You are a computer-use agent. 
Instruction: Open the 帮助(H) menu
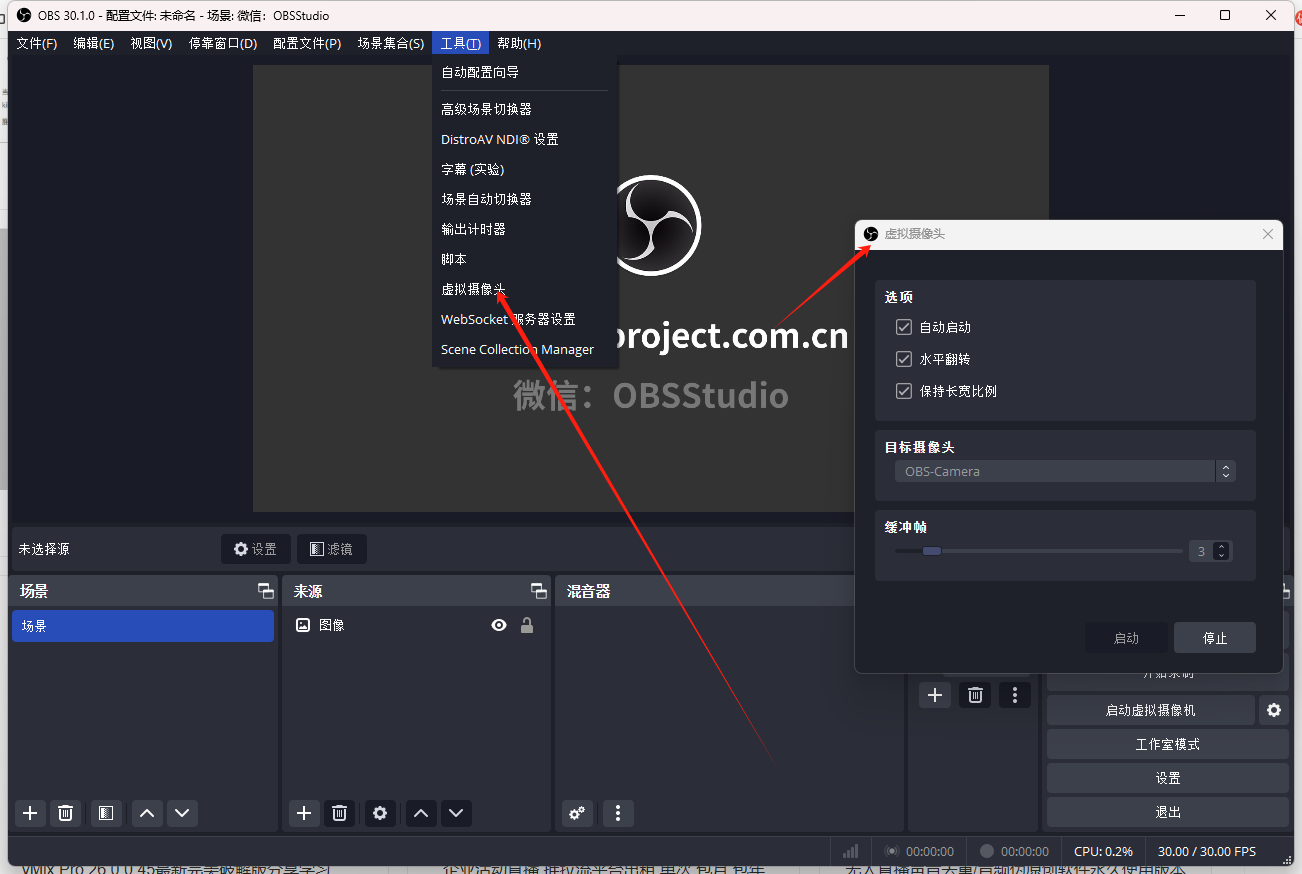pos(519,43)
